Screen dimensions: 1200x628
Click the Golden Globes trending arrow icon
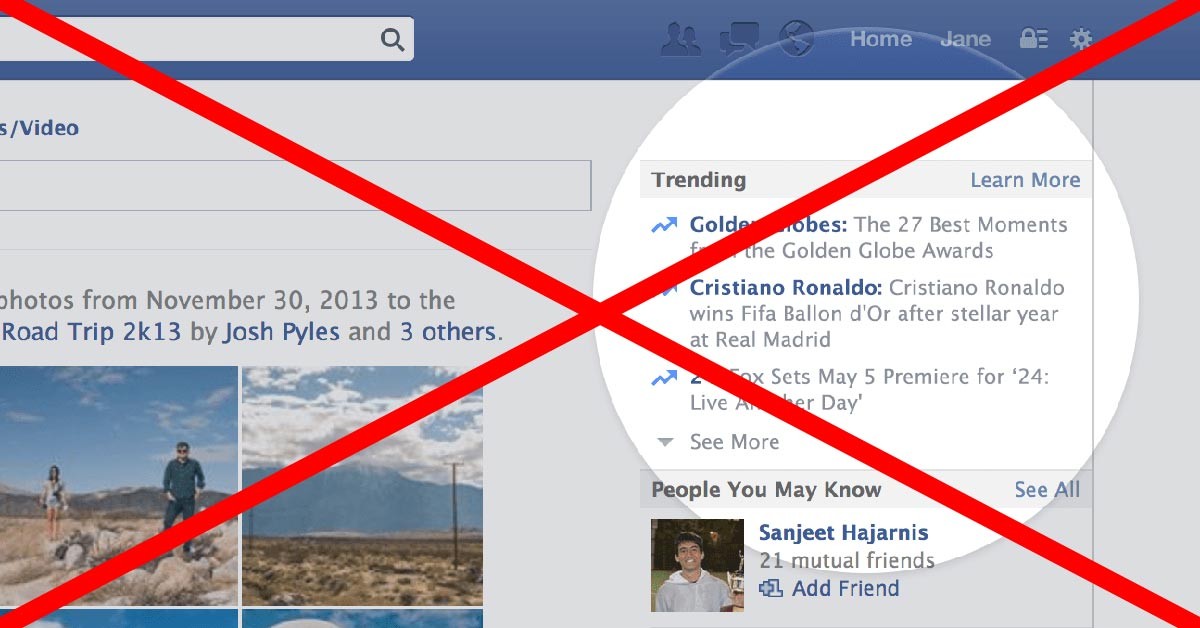(664, 225)
